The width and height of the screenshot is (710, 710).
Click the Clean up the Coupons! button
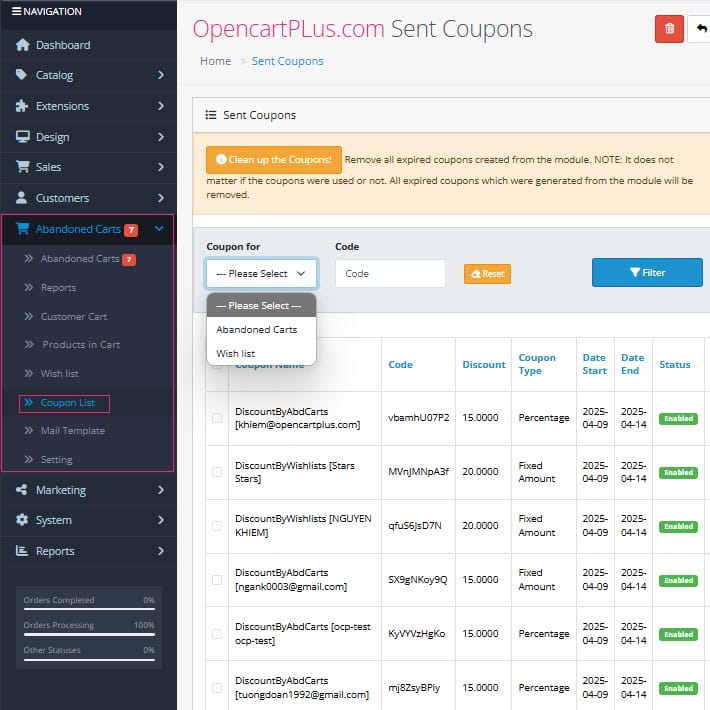point(273,160)
